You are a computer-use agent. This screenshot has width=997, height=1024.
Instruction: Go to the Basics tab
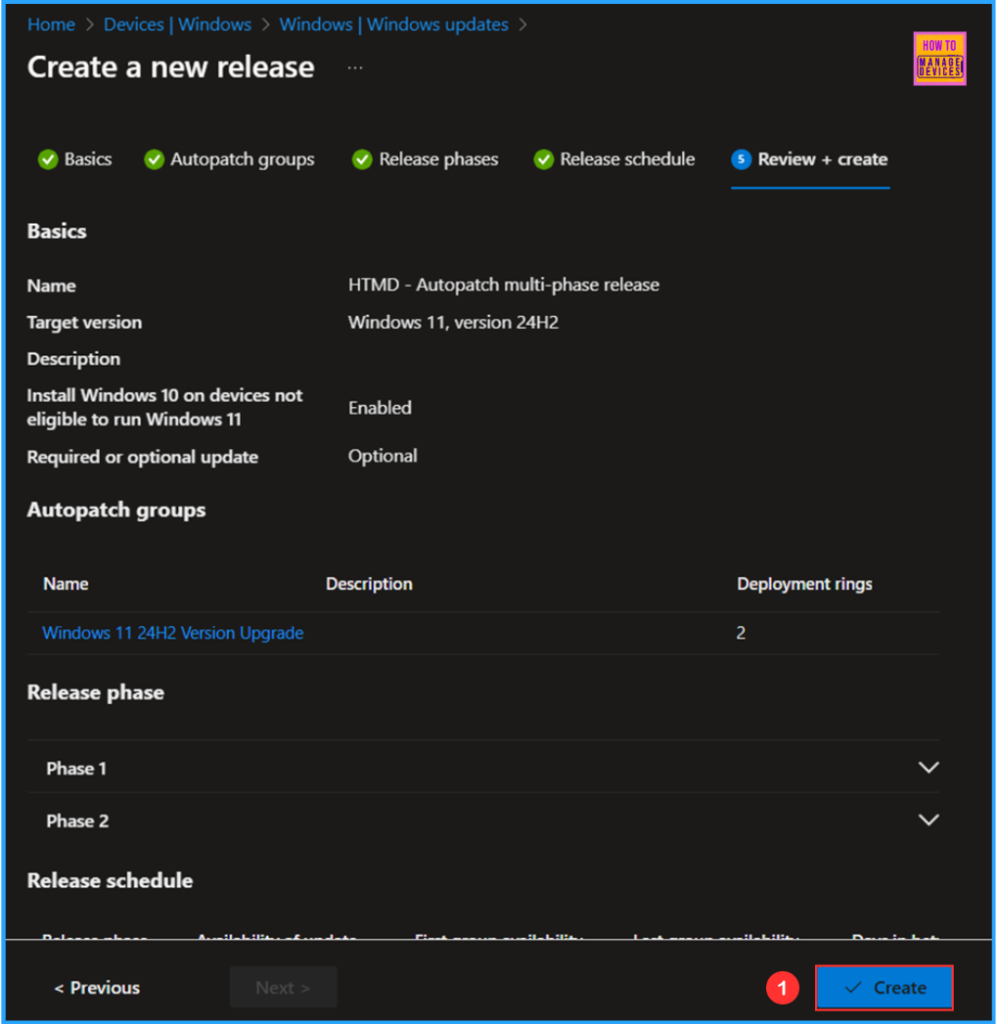click(x=75, y=159)
